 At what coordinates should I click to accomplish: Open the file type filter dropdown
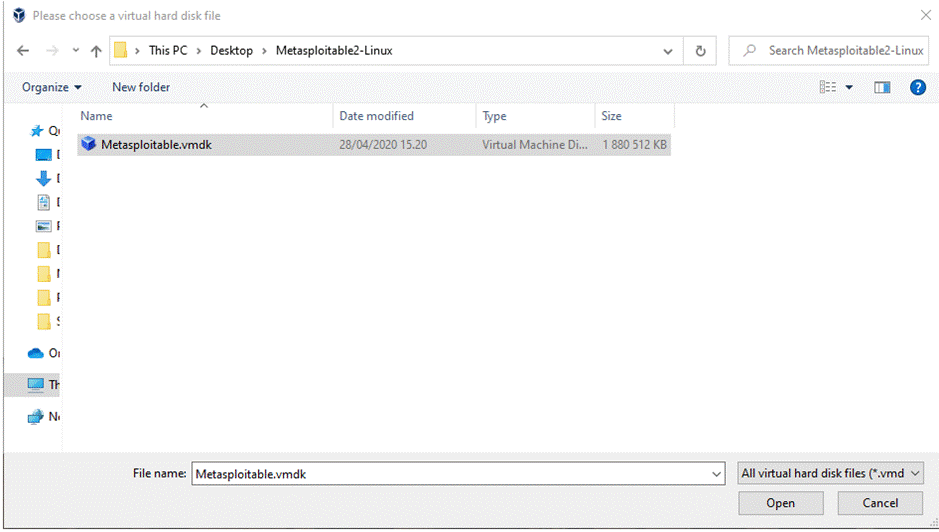coord(830,474)
